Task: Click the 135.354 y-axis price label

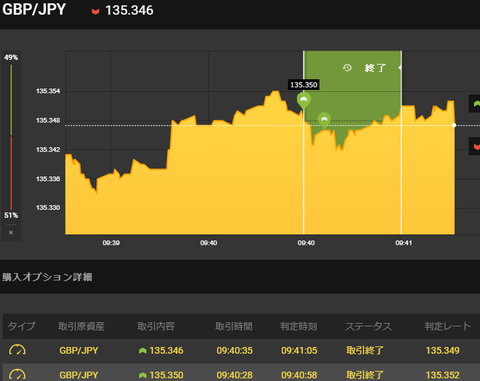Action: click(x=48, y=91)
